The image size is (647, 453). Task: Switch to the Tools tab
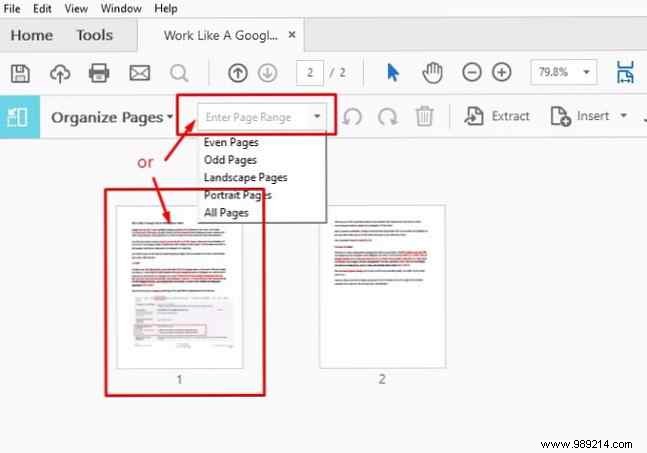[94, 35]
